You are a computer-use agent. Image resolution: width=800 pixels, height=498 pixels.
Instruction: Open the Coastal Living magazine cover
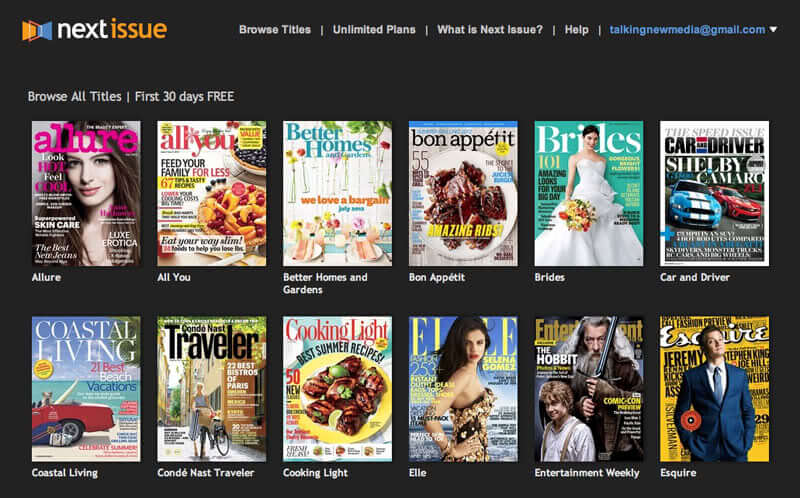(x=86, y=389)
